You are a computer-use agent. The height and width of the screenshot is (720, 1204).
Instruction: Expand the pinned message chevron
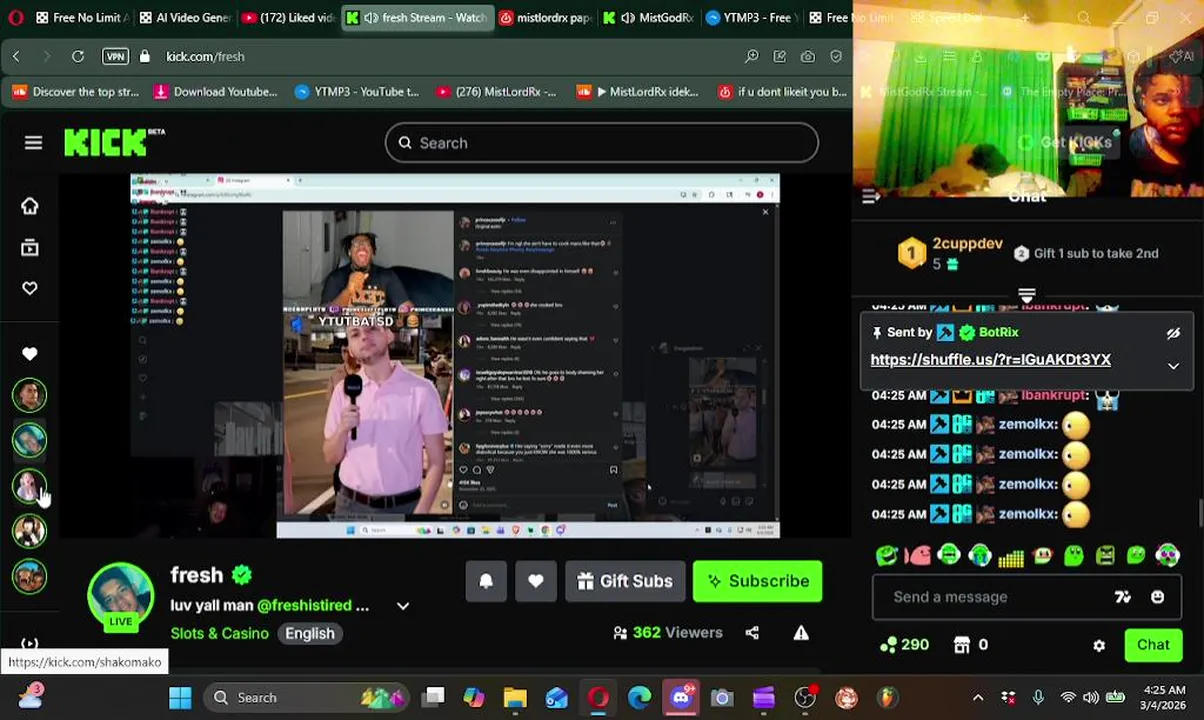[1173, 366]
